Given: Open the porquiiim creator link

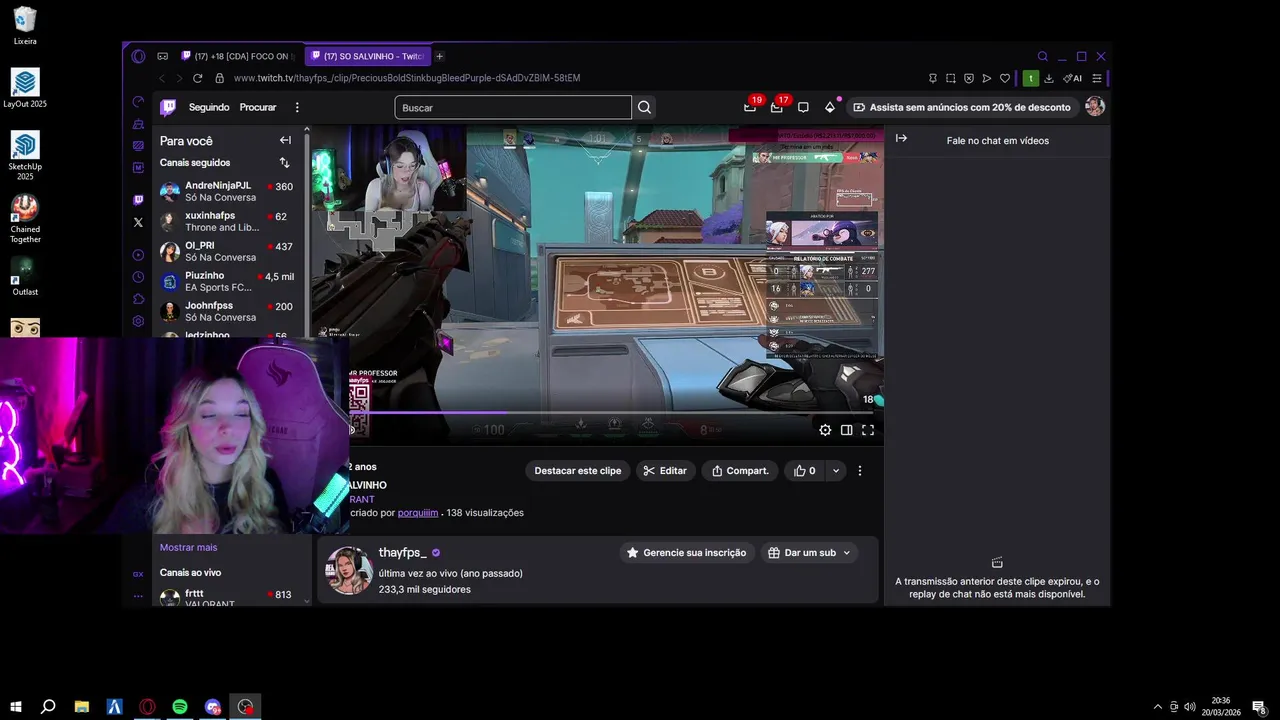Looking at the screenshot, I should coord(418,512).
